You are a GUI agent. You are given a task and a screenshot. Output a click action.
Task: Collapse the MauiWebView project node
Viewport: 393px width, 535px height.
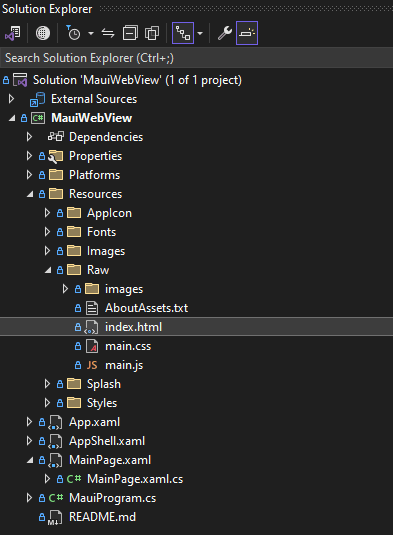click(12, 118)
